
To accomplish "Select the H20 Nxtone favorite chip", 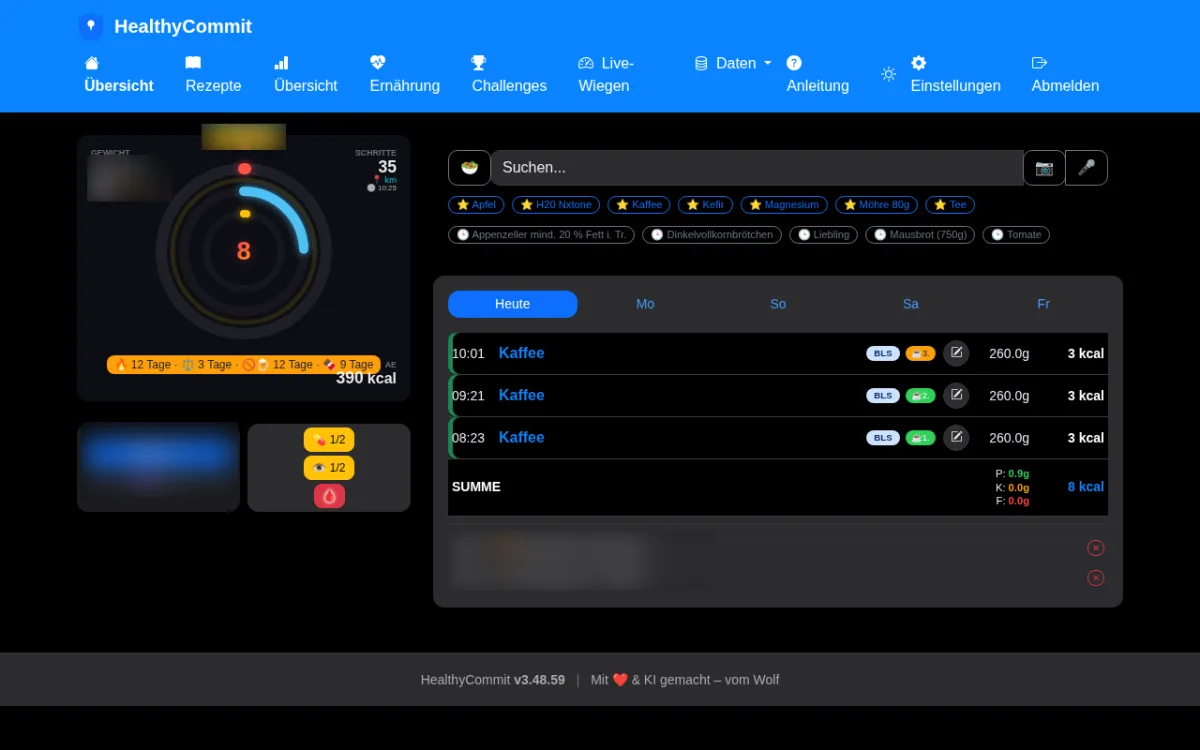I will pos(556,205).
